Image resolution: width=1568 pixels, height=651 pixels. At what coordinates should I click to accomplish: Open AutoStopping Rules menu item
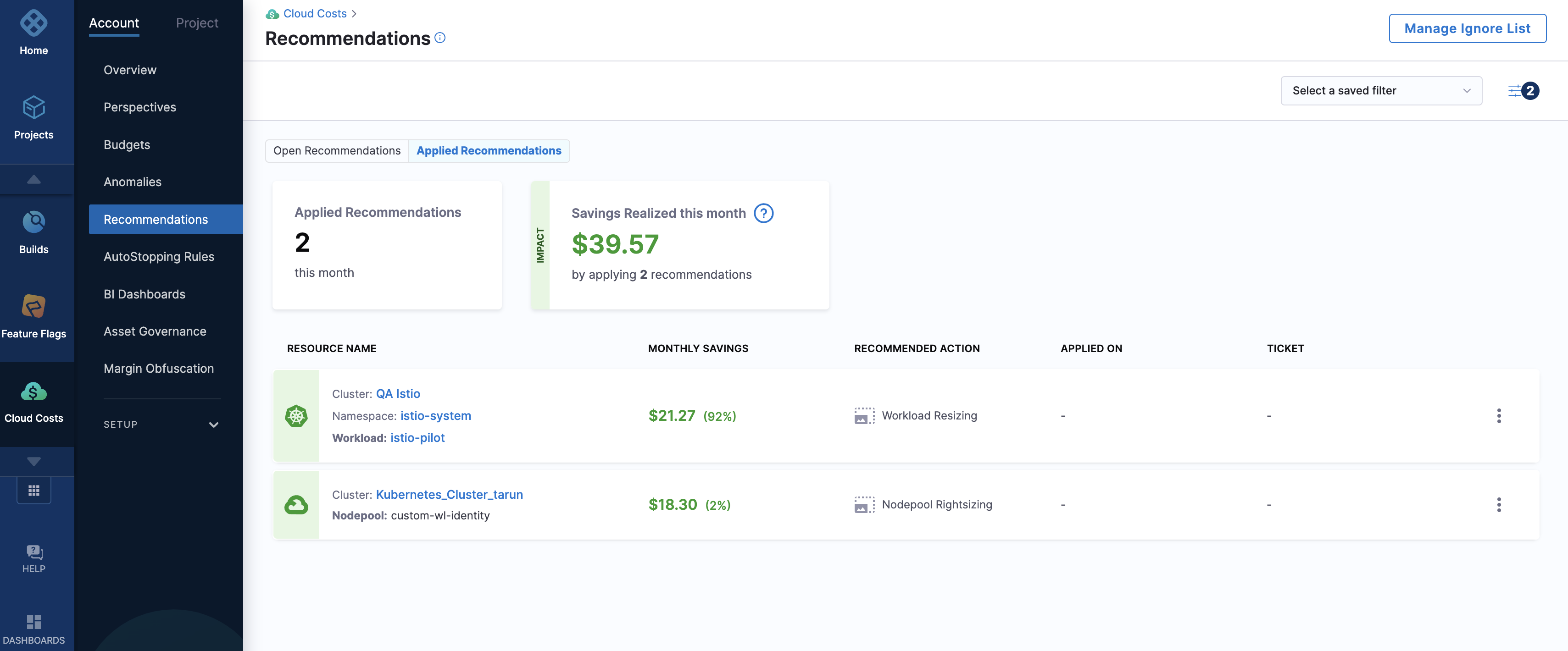pos(159,257)
